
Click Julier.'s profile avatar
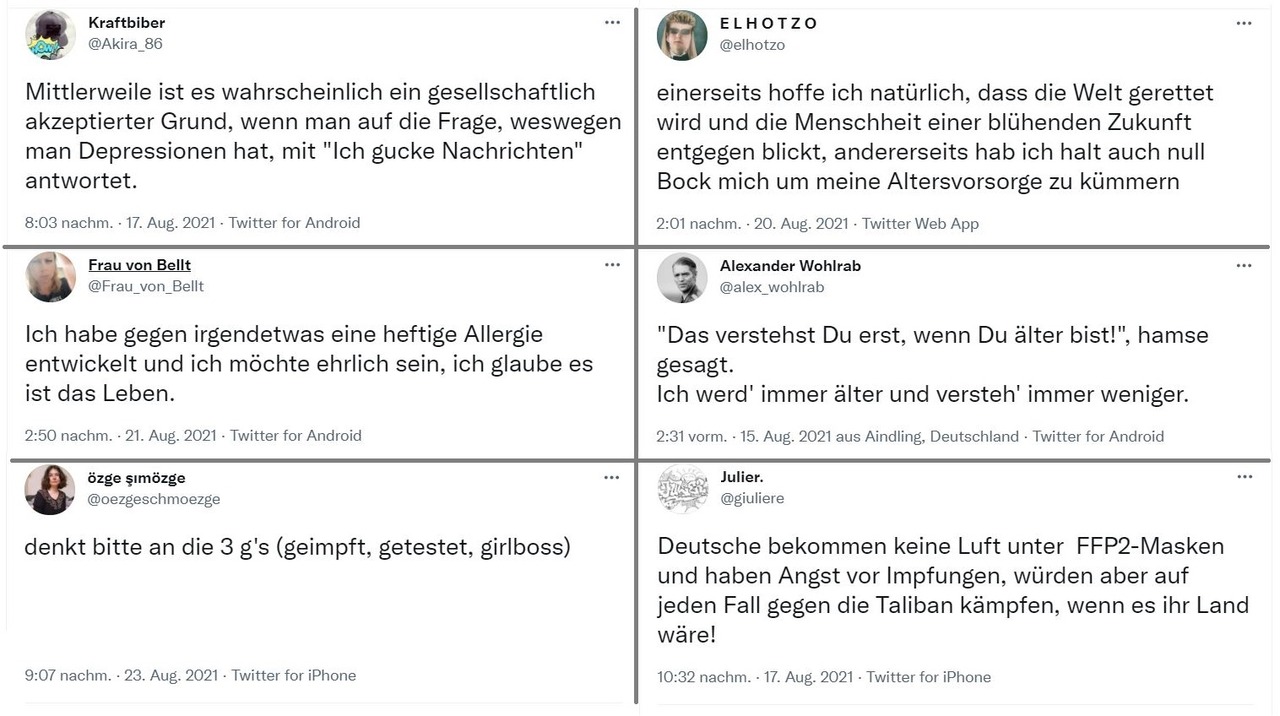tap(682, 490)
